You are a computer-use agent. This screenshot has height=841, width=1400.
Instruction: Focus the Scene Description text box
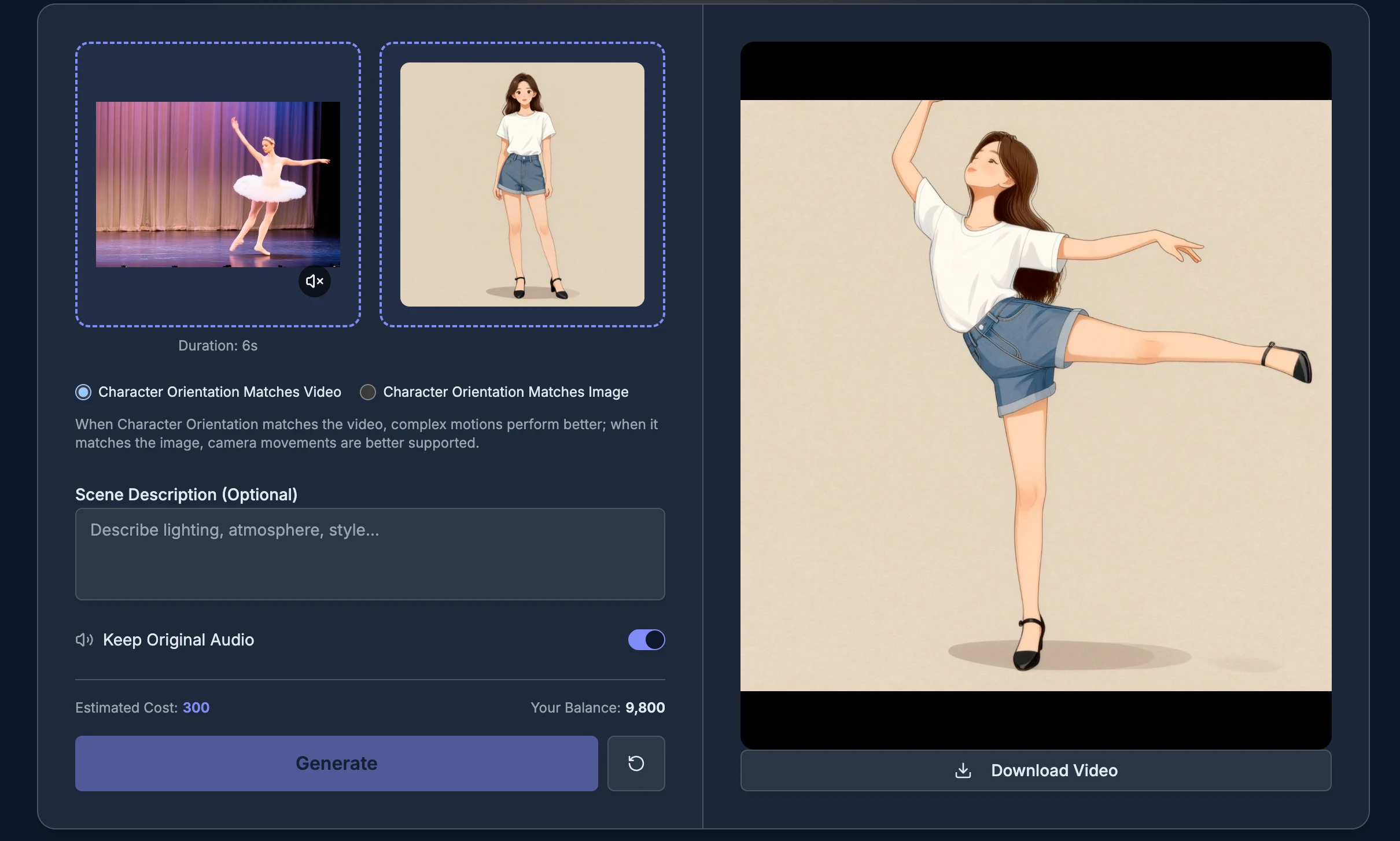tap(370, 554)
